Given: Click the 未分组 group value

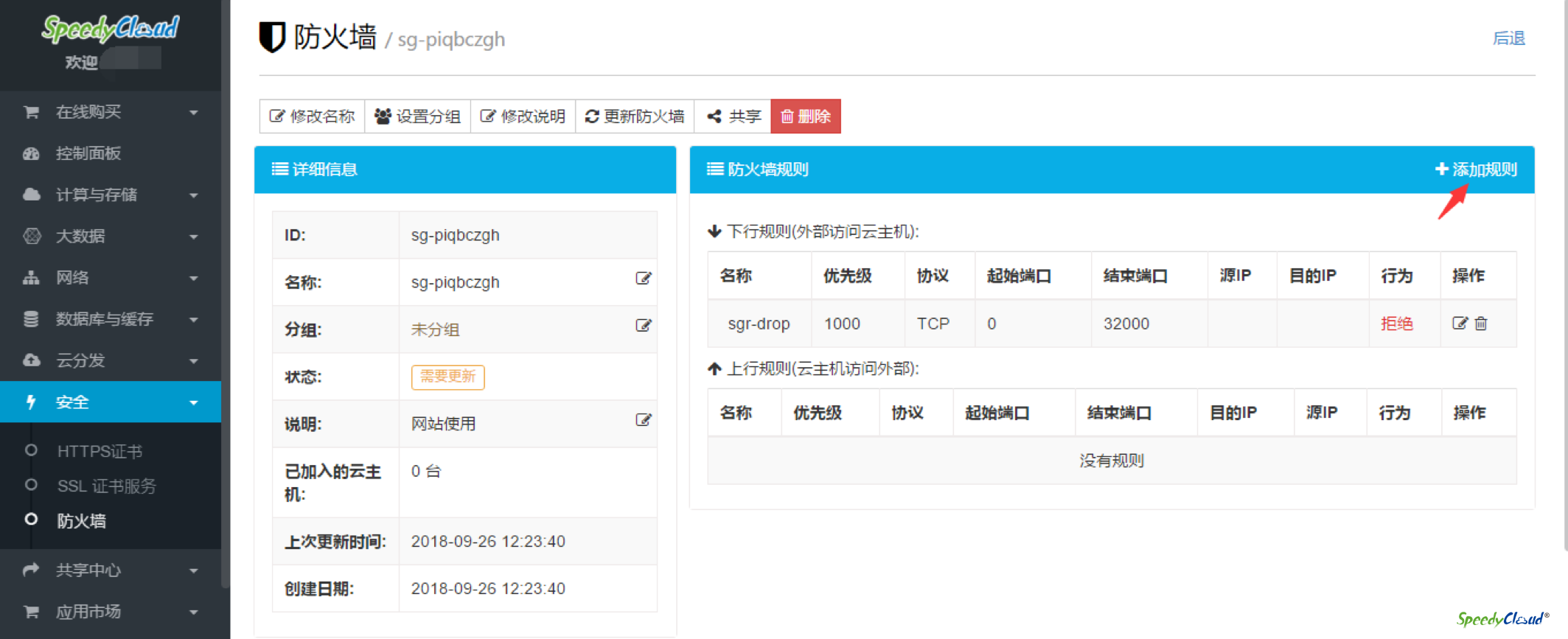Looking at the screenshot, I should pyautogui.click(x=435, y=329).
